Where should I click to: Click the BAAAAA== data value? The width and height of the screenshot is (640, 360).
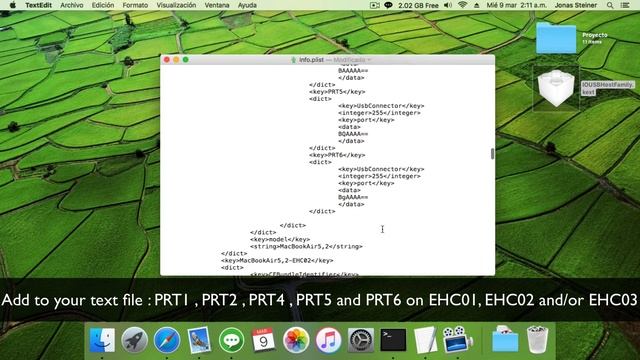(353, 71)
